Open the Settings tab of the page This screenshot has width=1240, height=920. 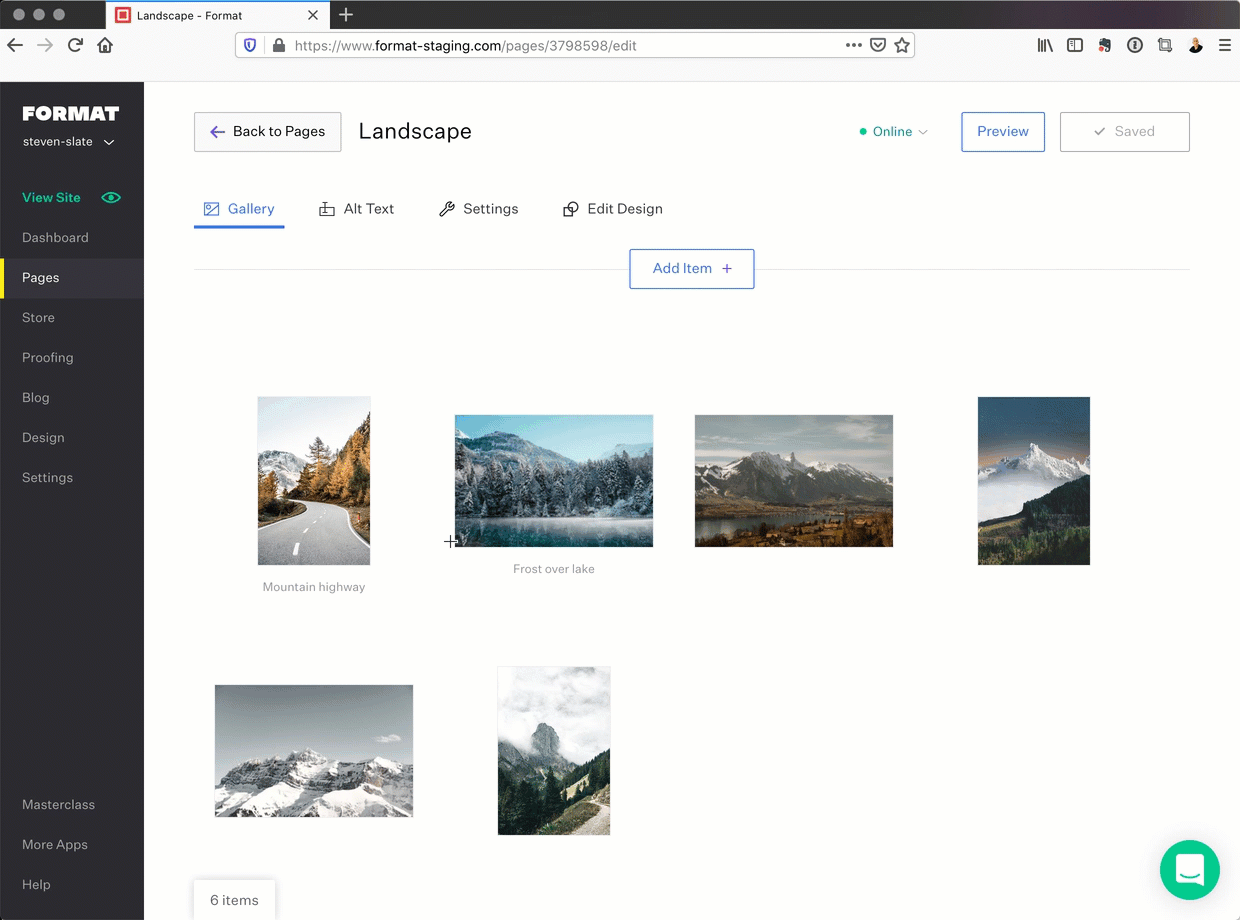[x=479, y=209]
